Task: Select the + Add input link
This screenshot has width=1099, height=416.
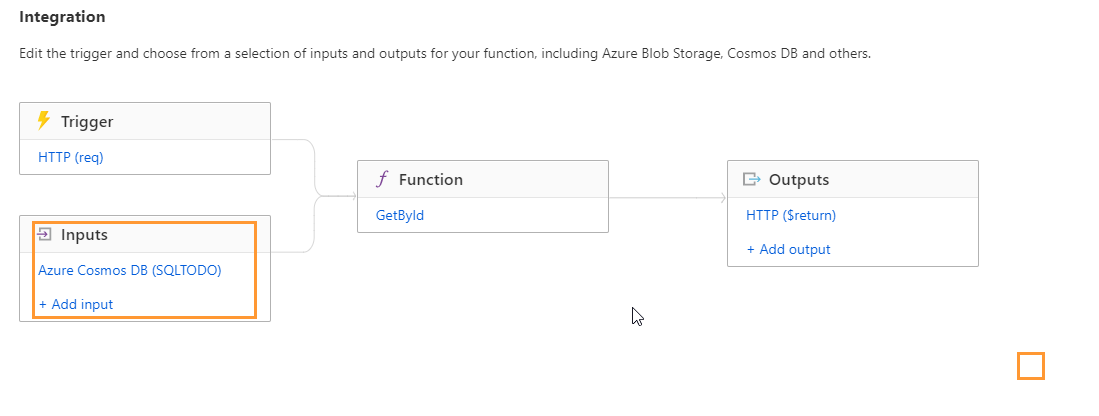Action: click(76, 304)
